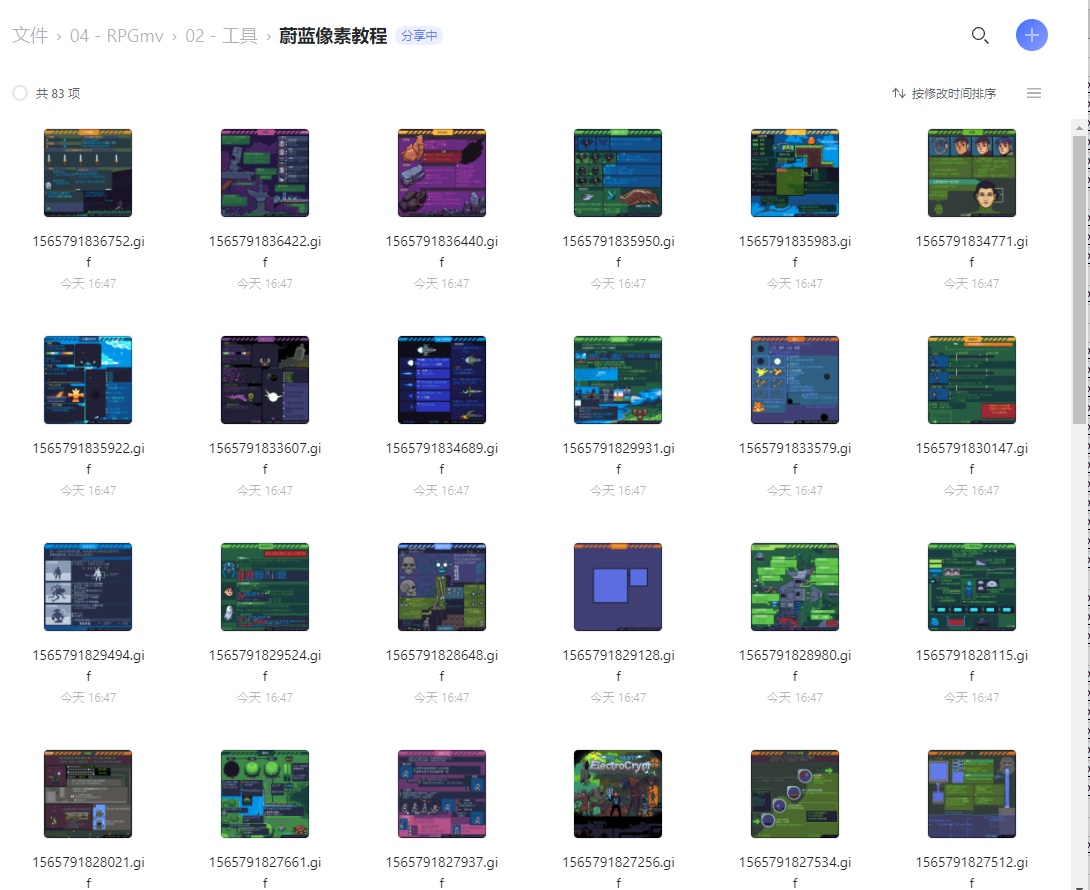Screen dimensions: 1090x890
Task: Toggle the select-all circle beside 共 83 项
Action: point(20,93)
